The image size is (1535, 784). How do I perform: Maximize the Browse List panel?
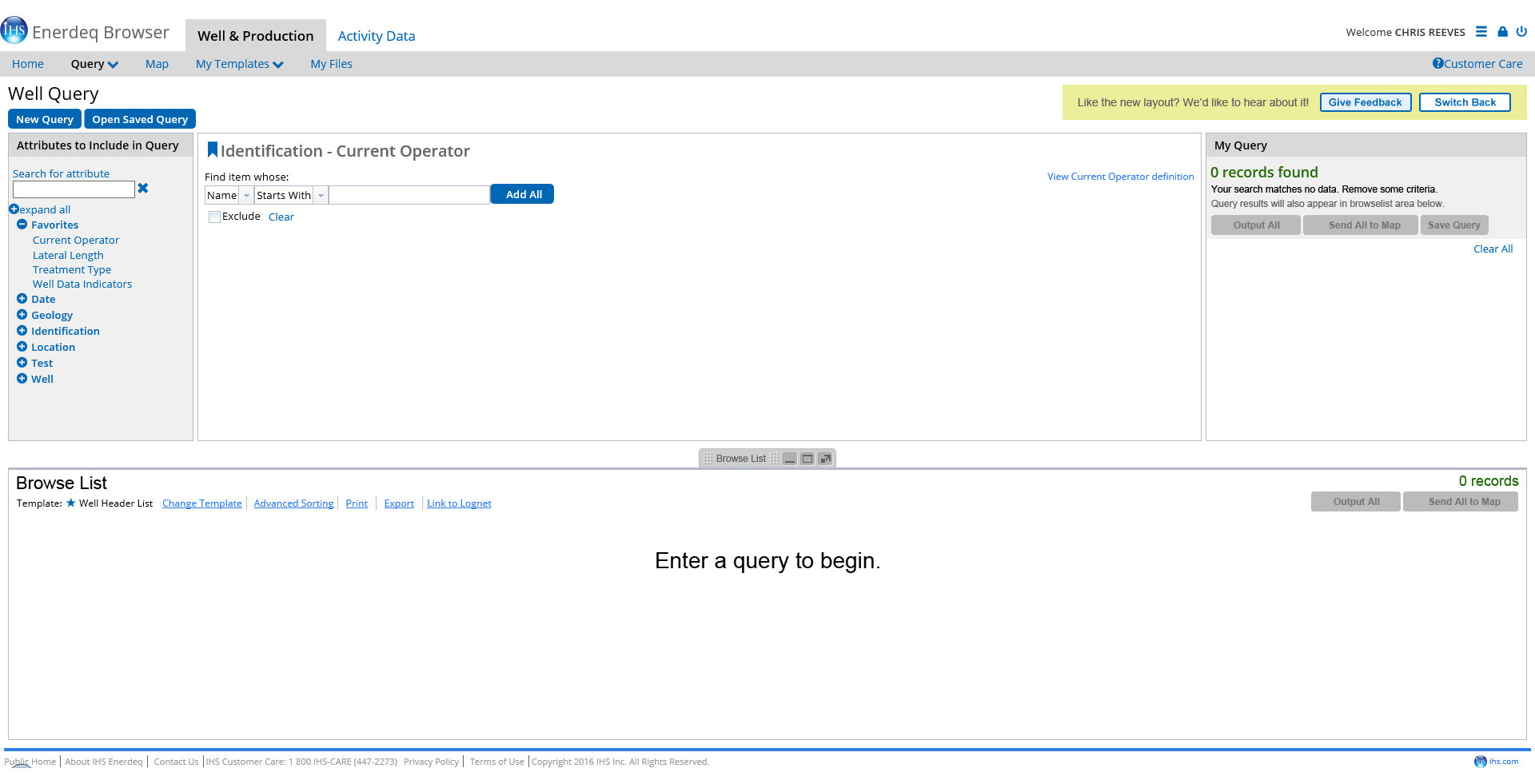click(x=807, y=459)
